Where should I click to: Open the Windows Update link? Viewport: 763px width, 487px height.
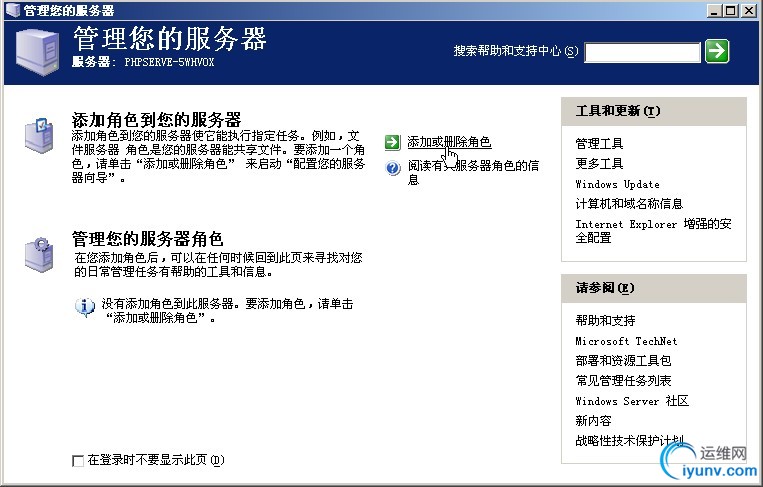click(617, 184)
